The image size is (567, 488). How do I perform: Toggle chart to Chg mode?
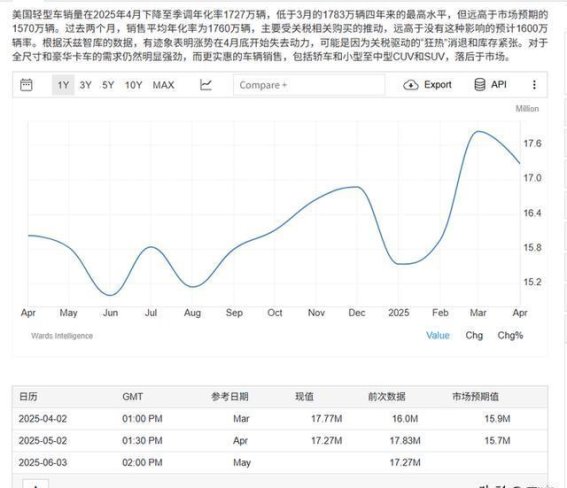tap(474, 335)
